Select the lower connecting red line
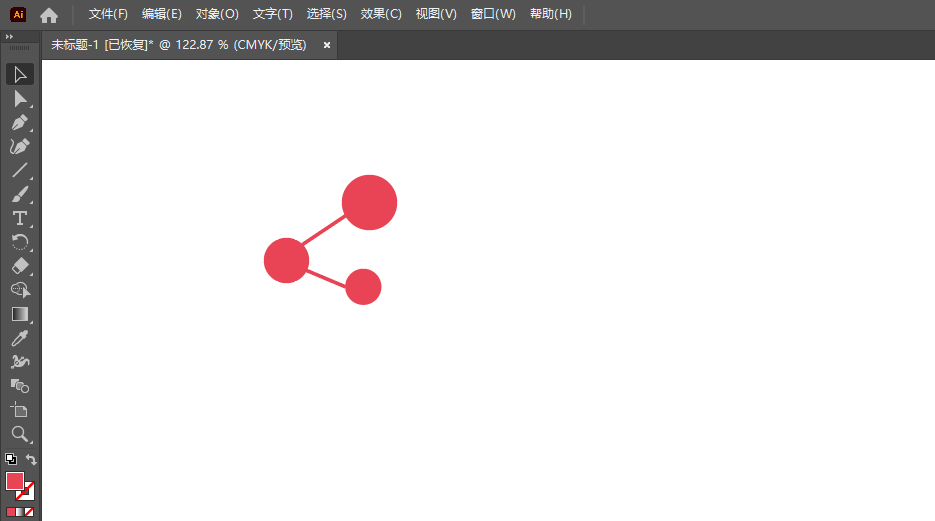The width and height of the screenshot is (935, 521). (x=326, y=279)
